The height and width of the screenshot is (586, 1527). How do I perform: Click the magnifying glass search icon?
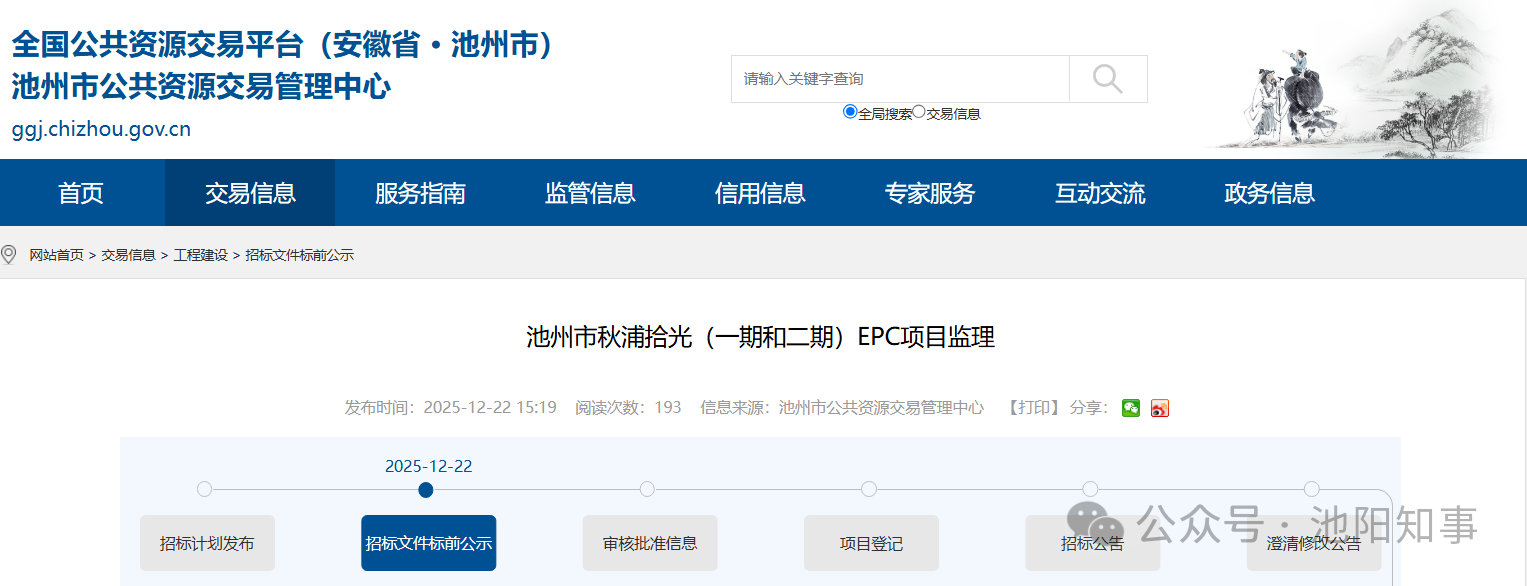[1107, 79]
